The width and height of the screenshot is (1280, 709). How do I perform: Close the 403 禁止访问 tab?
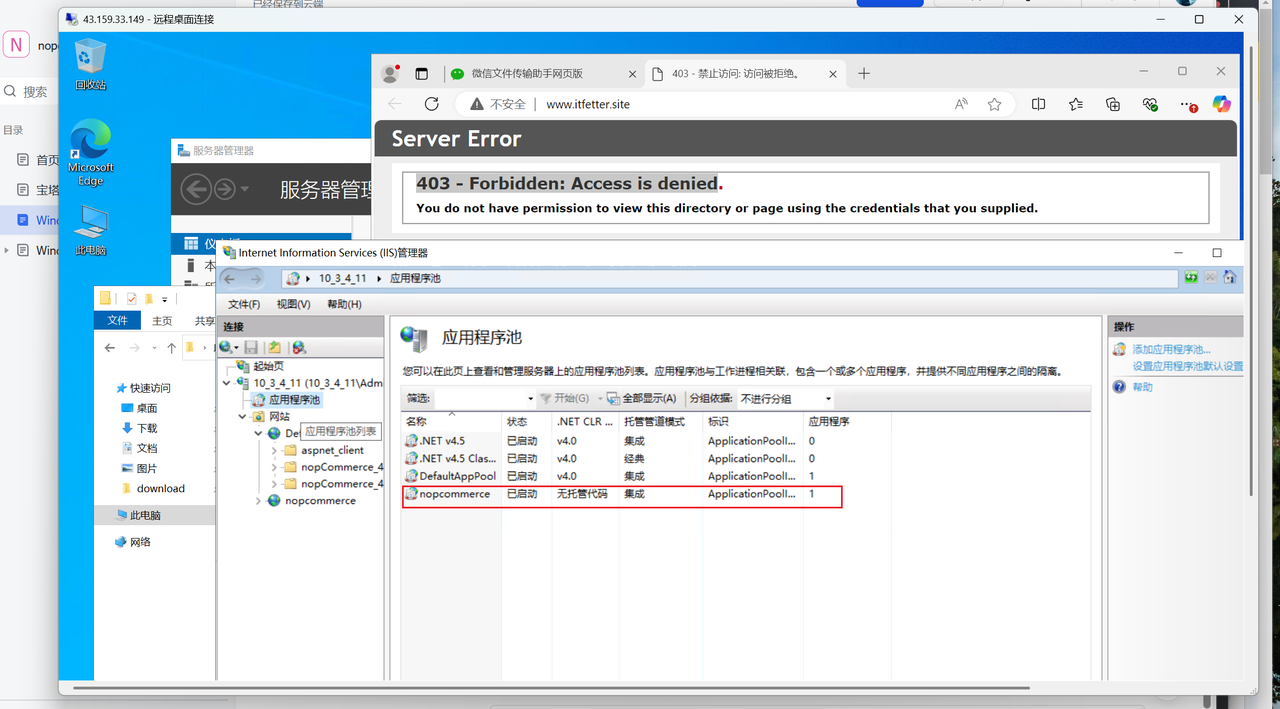(833, 74)
